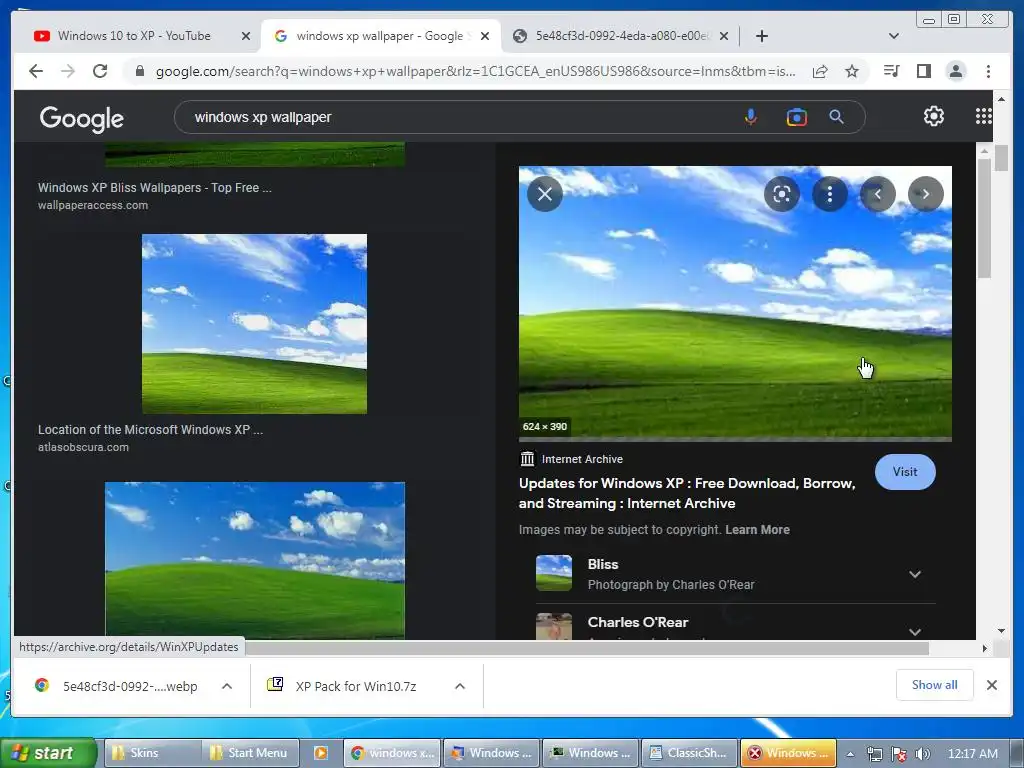Open the tab search dropdown
The image size is (1024, 768).
(893, 36)
